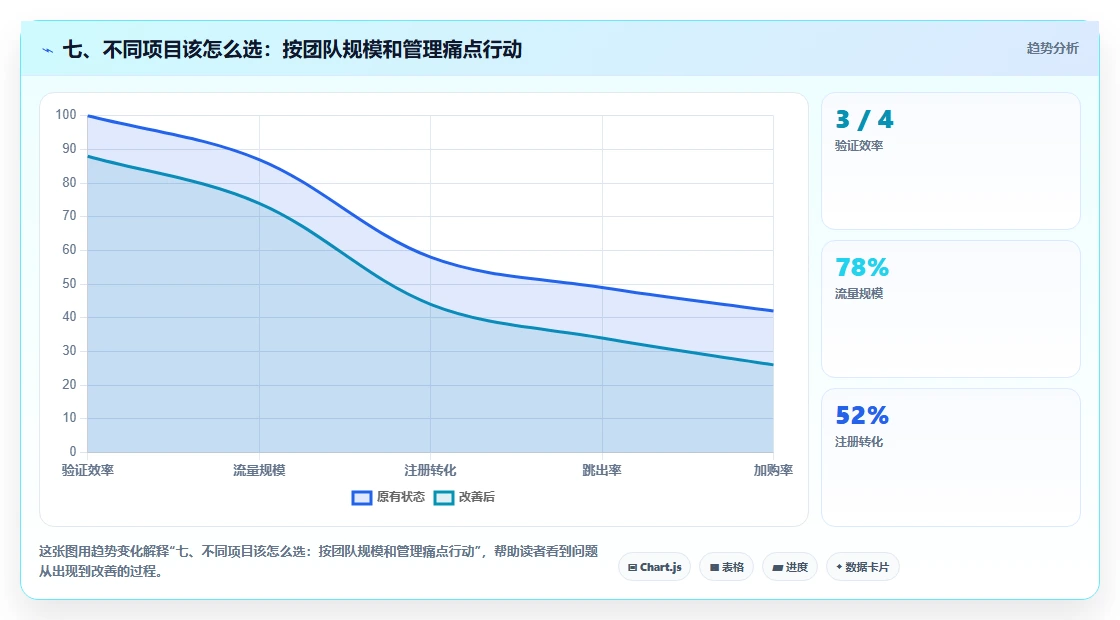The image size is (1120, 620).
Task: Click the icon inside the 进度 tag
Action: click(777, 568)
